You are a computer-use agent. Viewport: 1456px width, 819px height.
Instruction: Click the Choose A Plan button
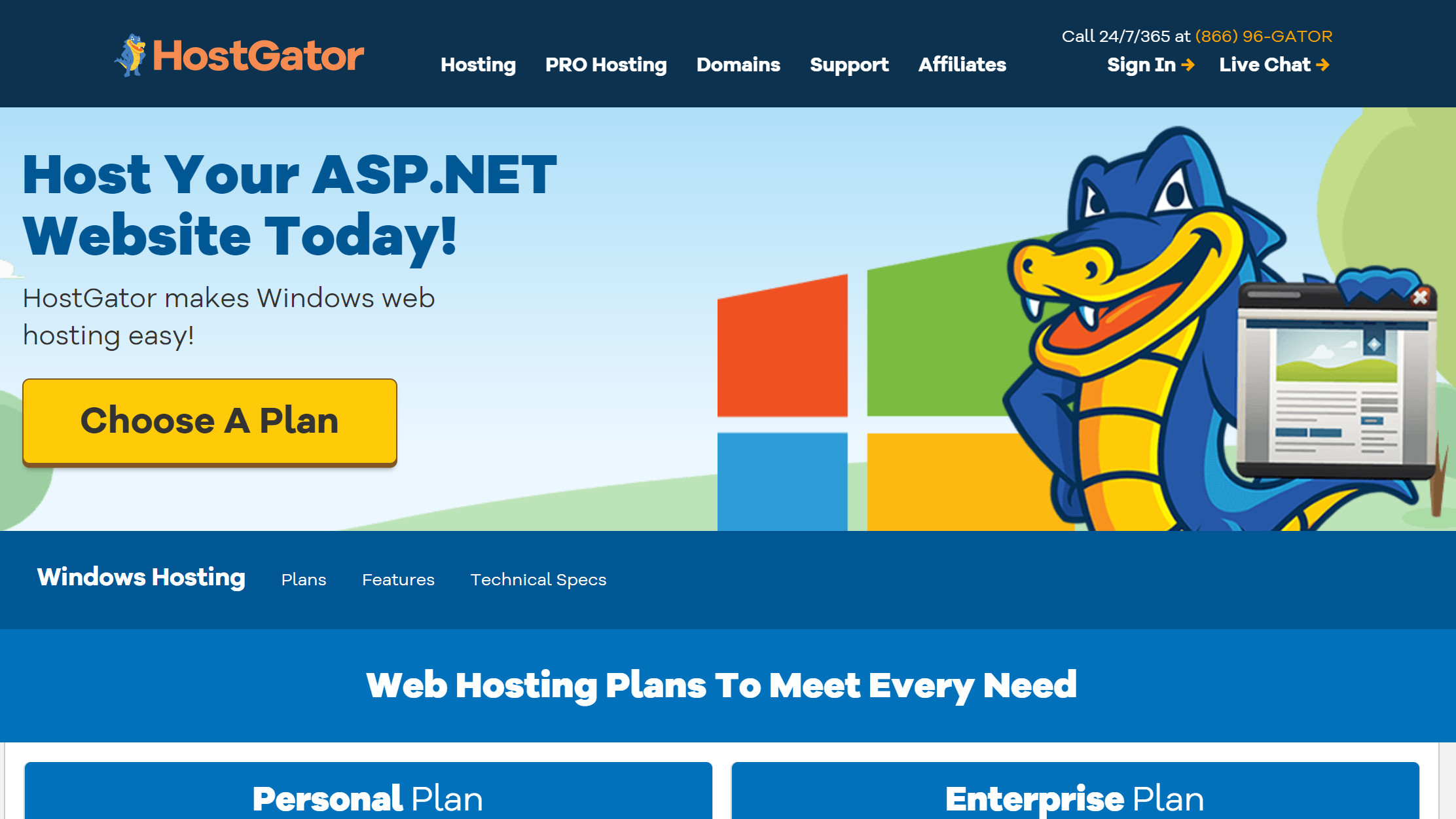(x=210, y=420)
